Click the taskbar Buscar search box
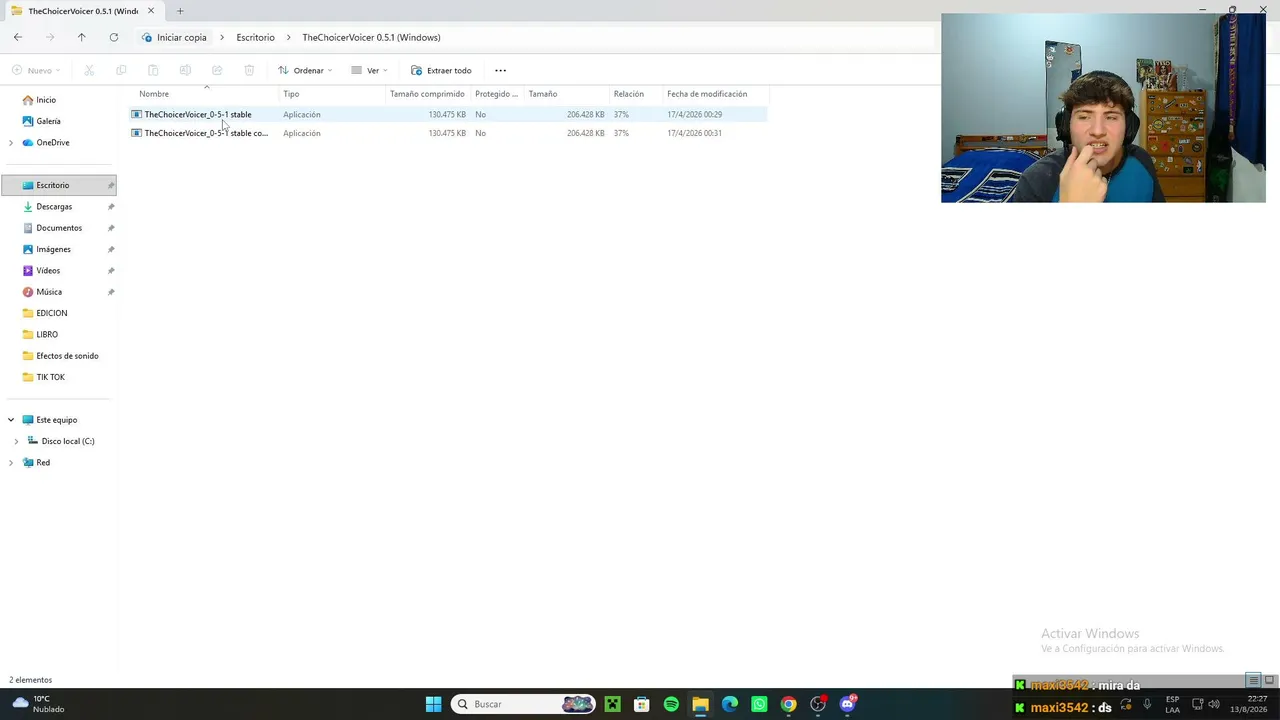1280x720 pixels. [523, 704]
